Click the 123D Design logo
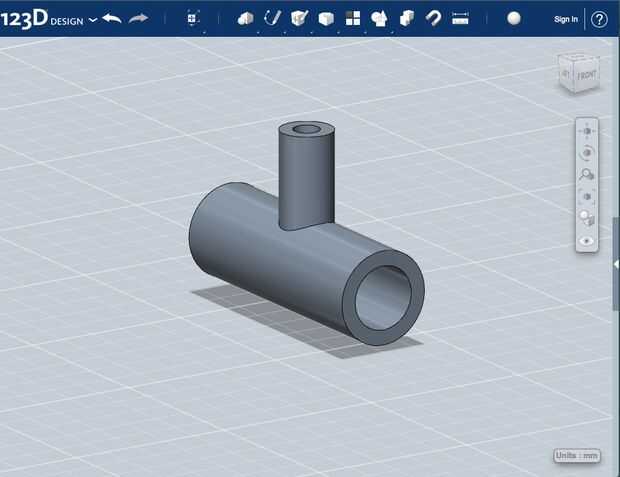 point(42,19)
